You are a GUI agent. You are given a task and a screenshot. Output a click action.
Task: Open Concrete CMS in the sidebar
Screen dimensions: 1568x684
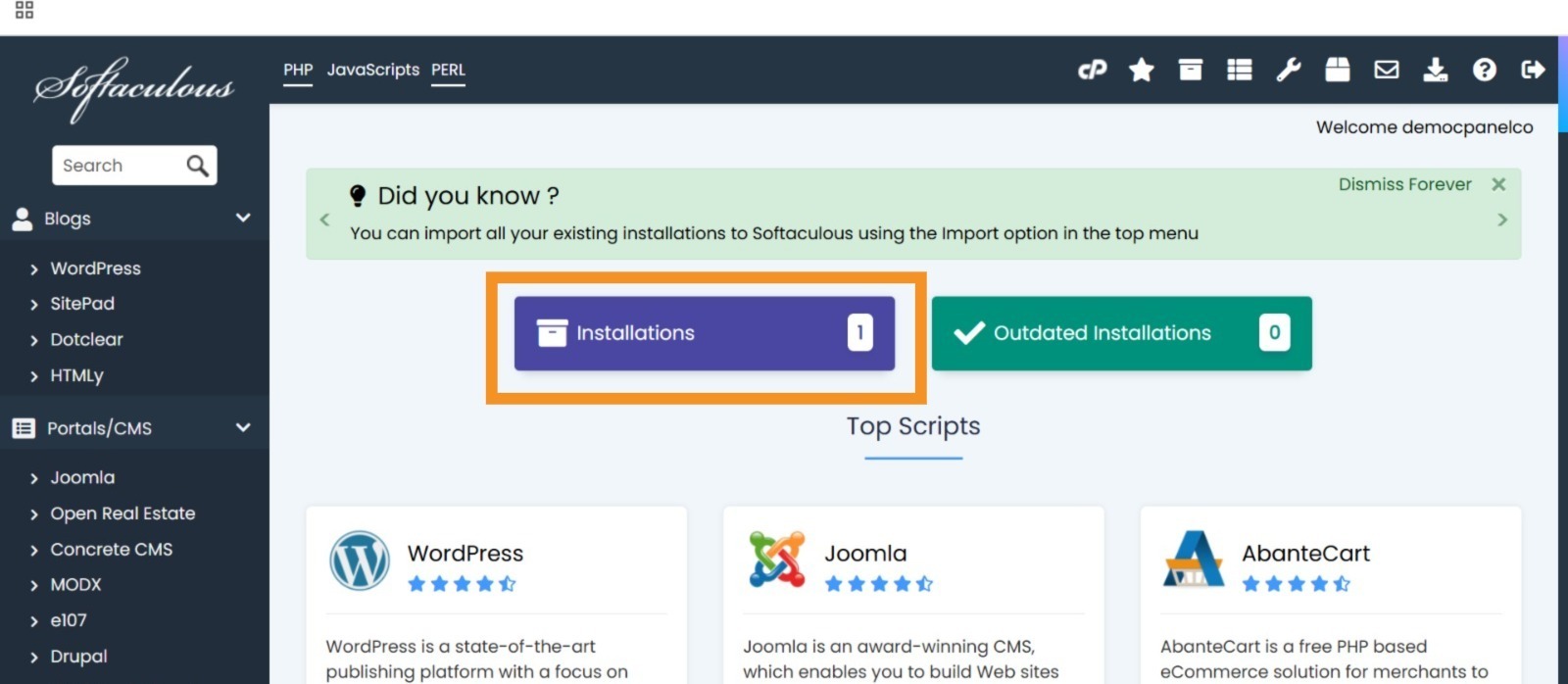tap(111, 550)
